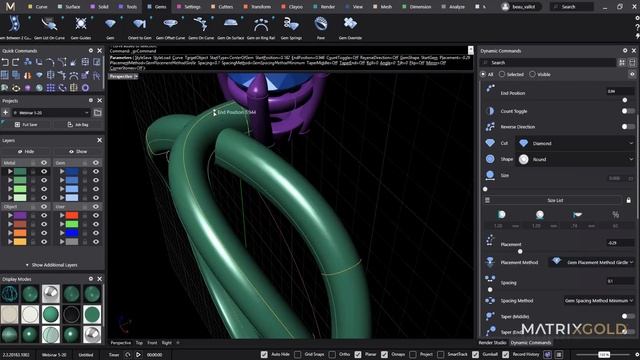Click the Size List lock icon
This screenshot has width=640, height=360.
629,200
